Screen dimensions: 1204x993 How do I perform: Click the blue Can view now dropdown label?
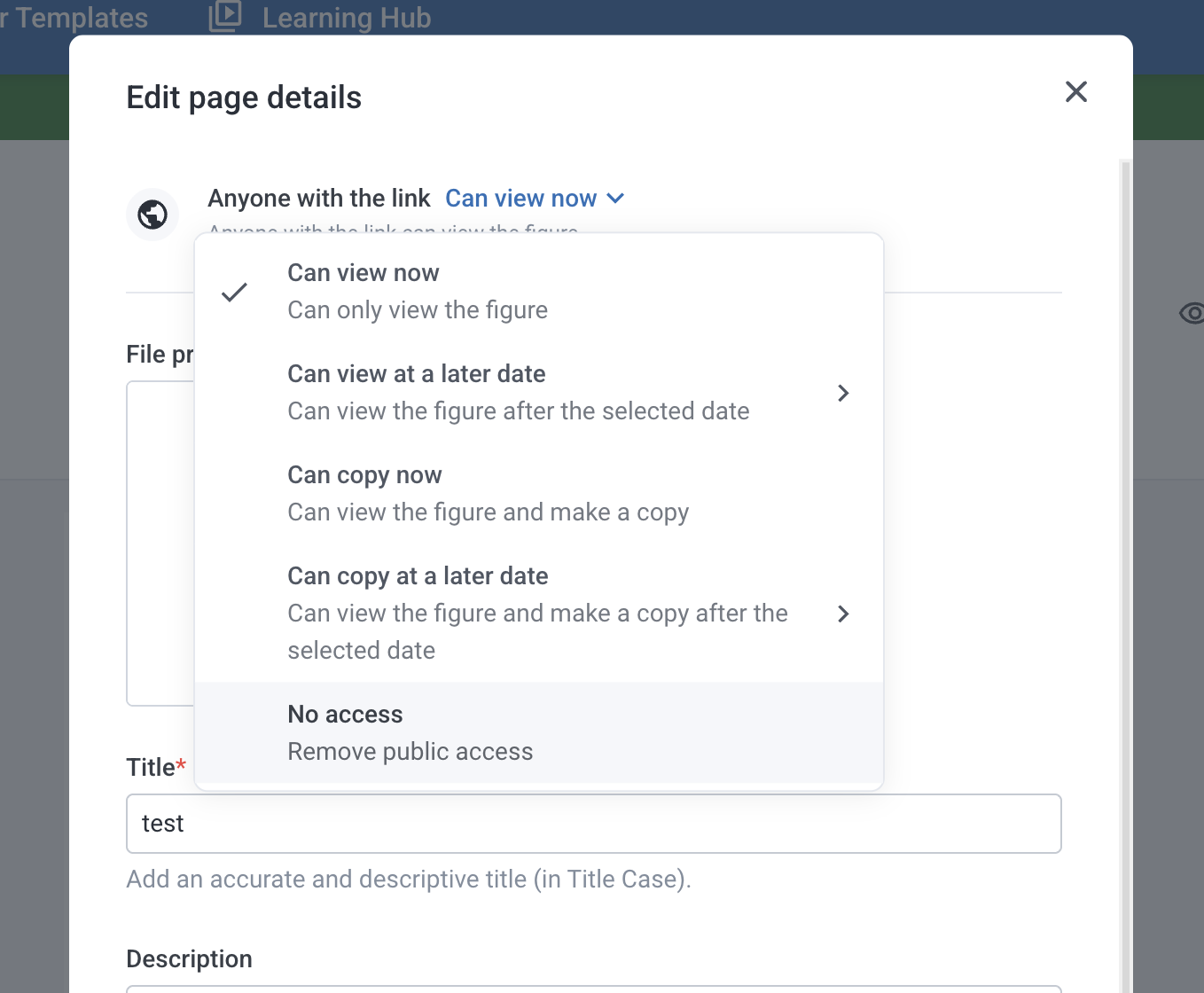coord(520,199)
